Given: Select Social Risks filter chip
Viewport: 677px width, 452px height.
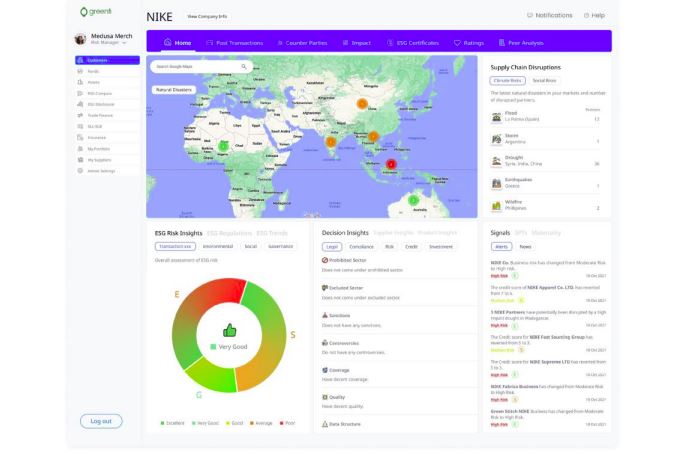Looking at the screenshot, I should tap(544, 81).
